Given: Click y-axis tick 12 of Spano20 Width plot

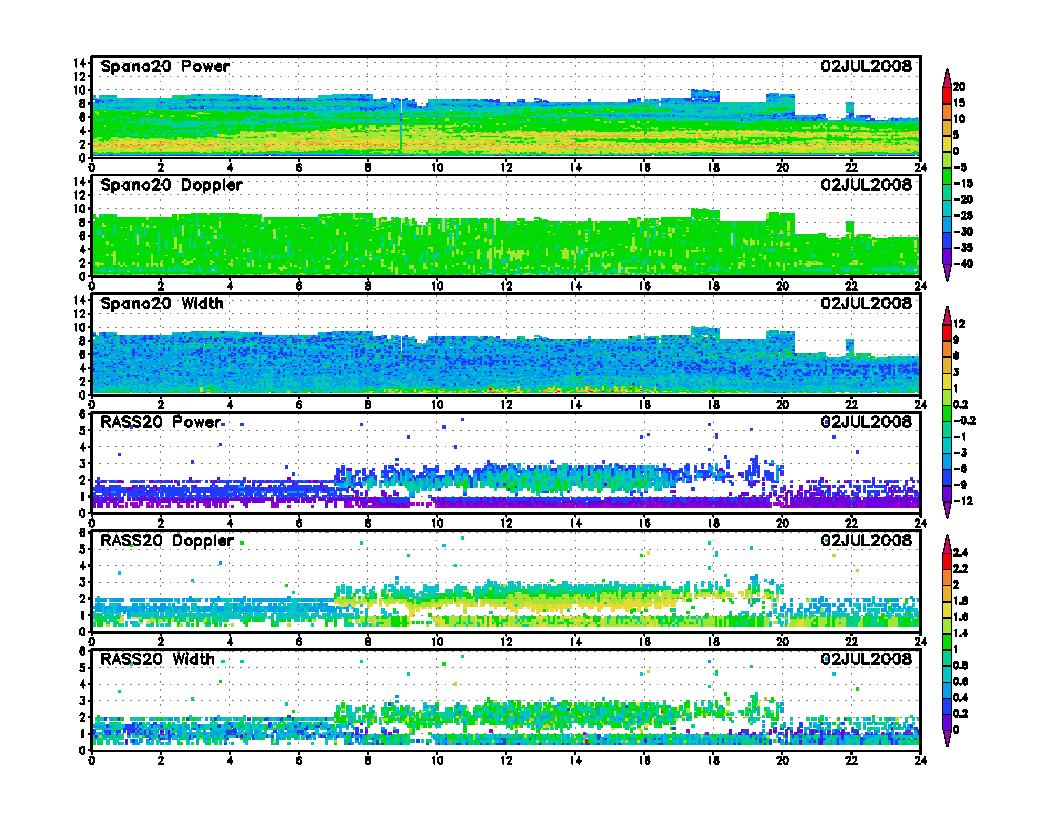Looking at the screenshot, I should point(80,314).
